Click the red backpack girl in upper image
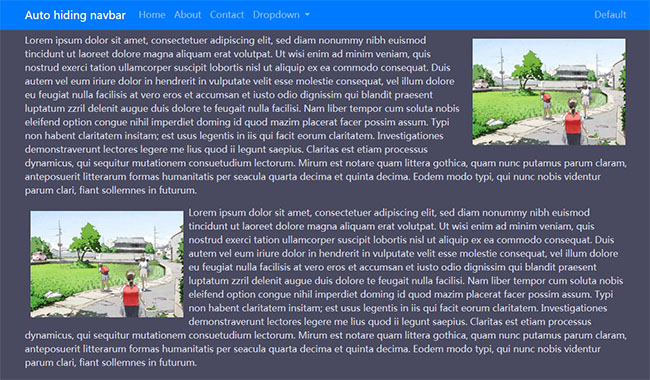The image size is (650, 380). [x=573, y=121]
